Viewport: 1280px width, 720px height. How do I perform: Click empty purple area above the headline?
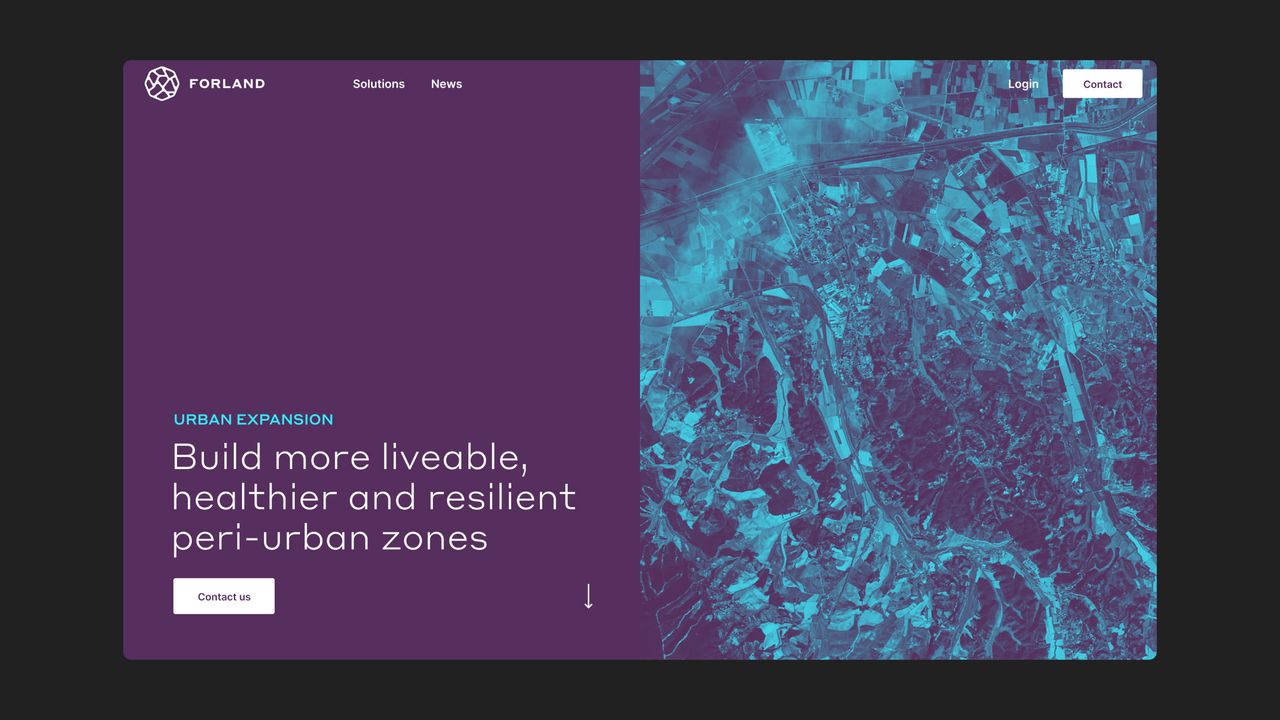(x=380, y=250)
